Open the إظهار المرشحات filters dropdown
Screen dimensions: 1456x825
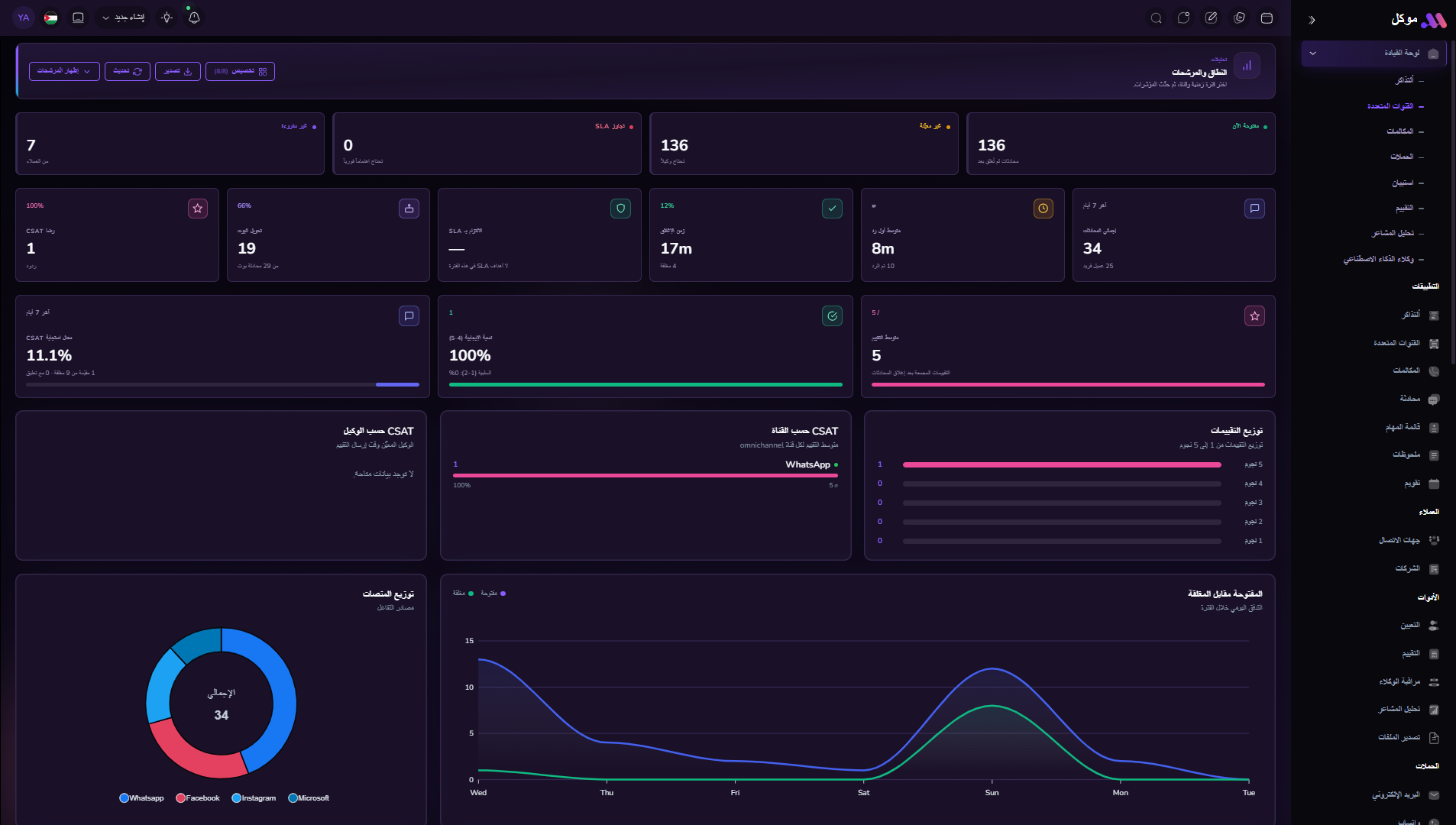[x=64, y=71]
